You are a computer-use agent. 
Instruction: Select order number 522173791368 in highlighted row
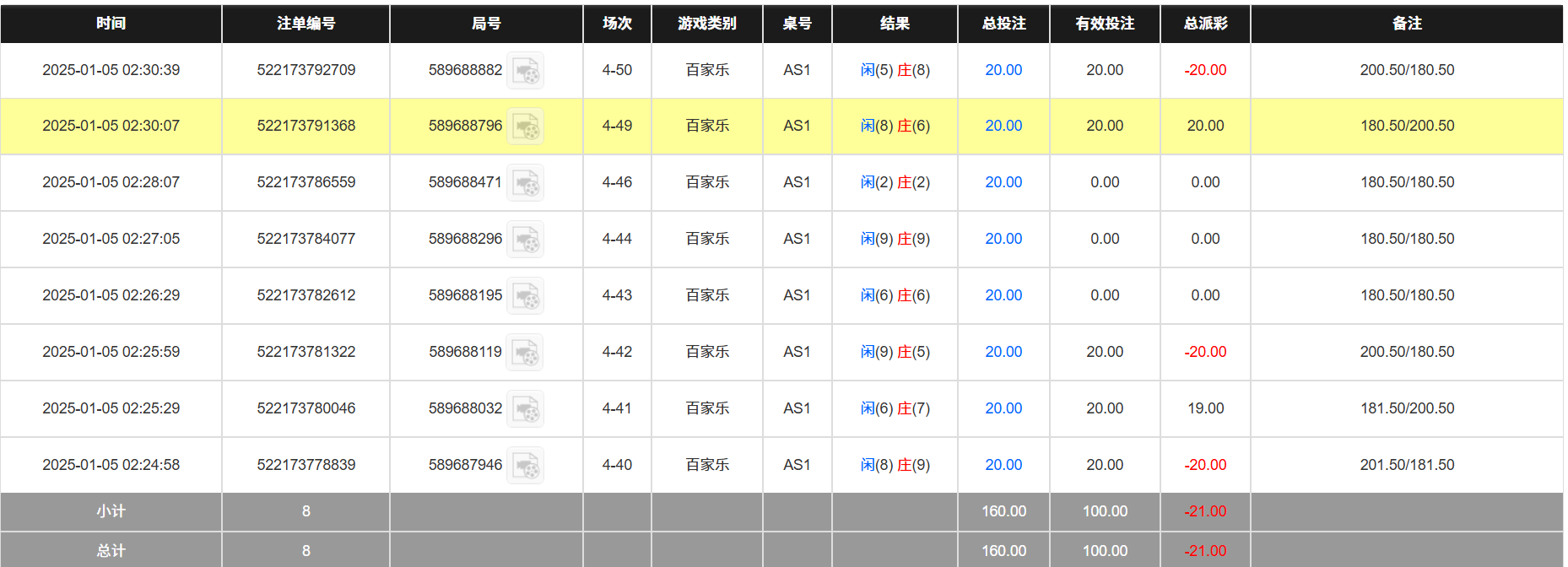[305, 126]
